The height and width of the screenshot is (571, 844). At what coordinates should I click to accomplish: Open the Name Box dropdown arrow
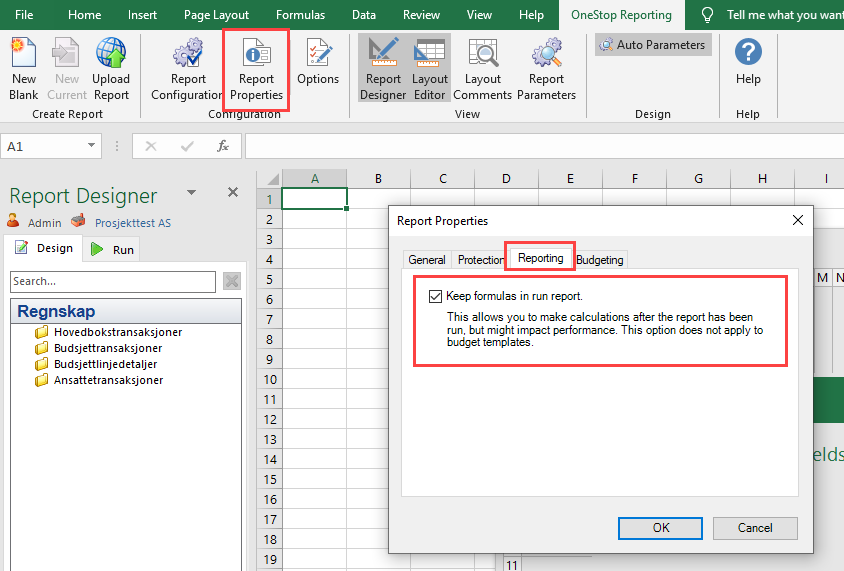coord(92,146)
